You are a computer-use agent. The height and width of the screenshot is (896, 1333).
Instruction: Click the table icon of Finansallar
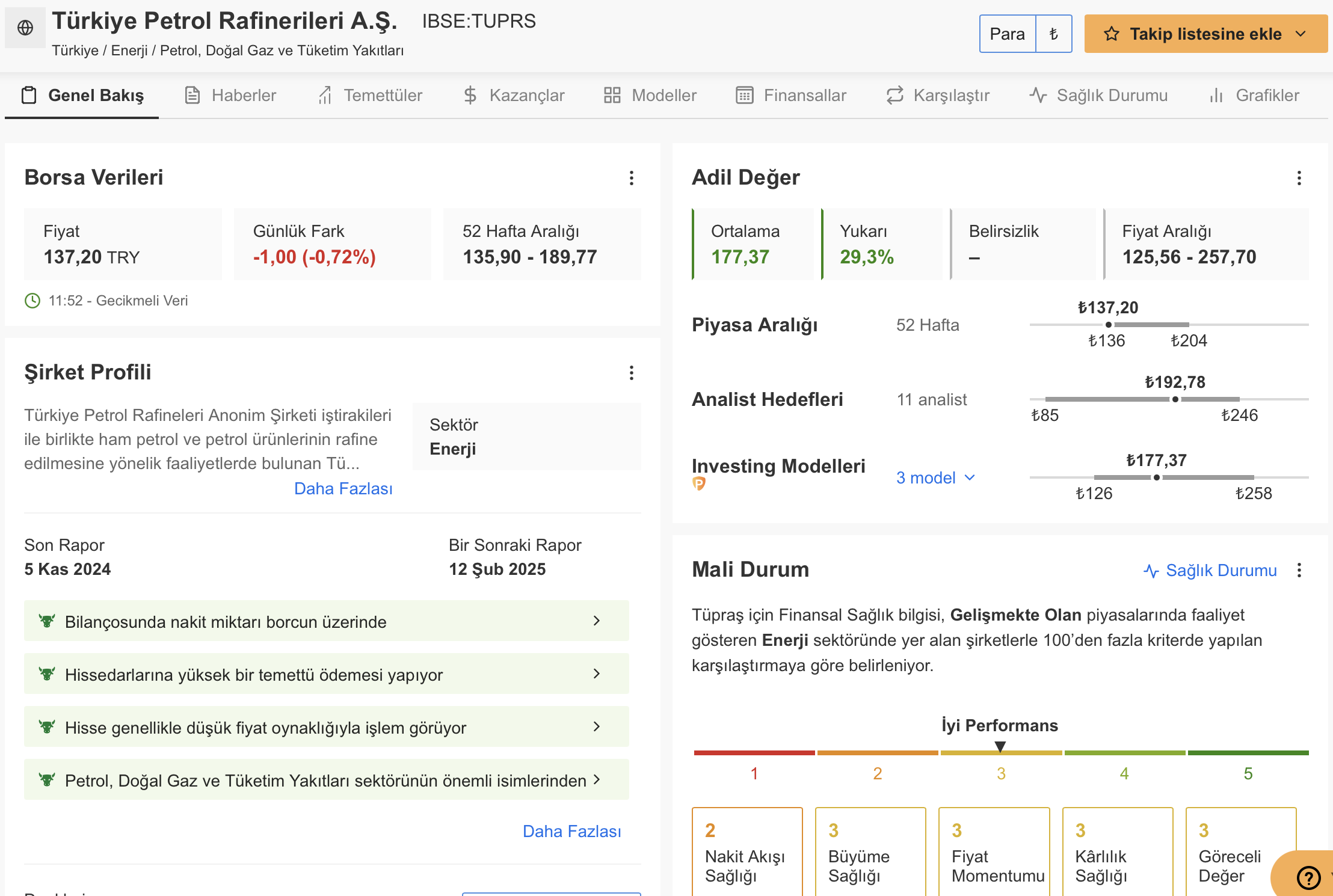[x=745, y=95]
